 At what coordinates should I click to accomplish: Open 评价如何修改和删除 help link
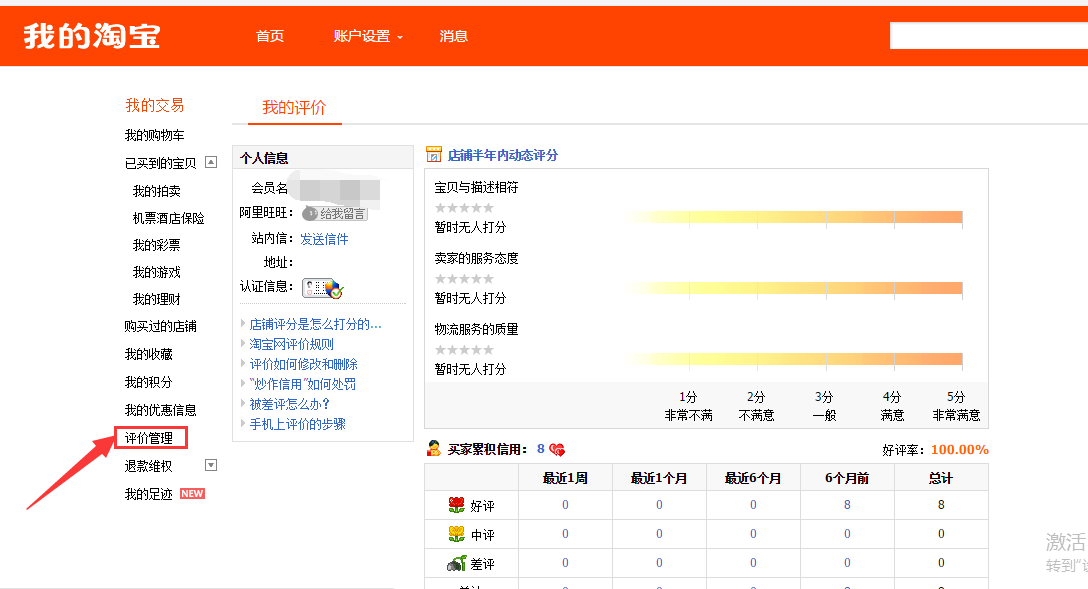(303, 364)
